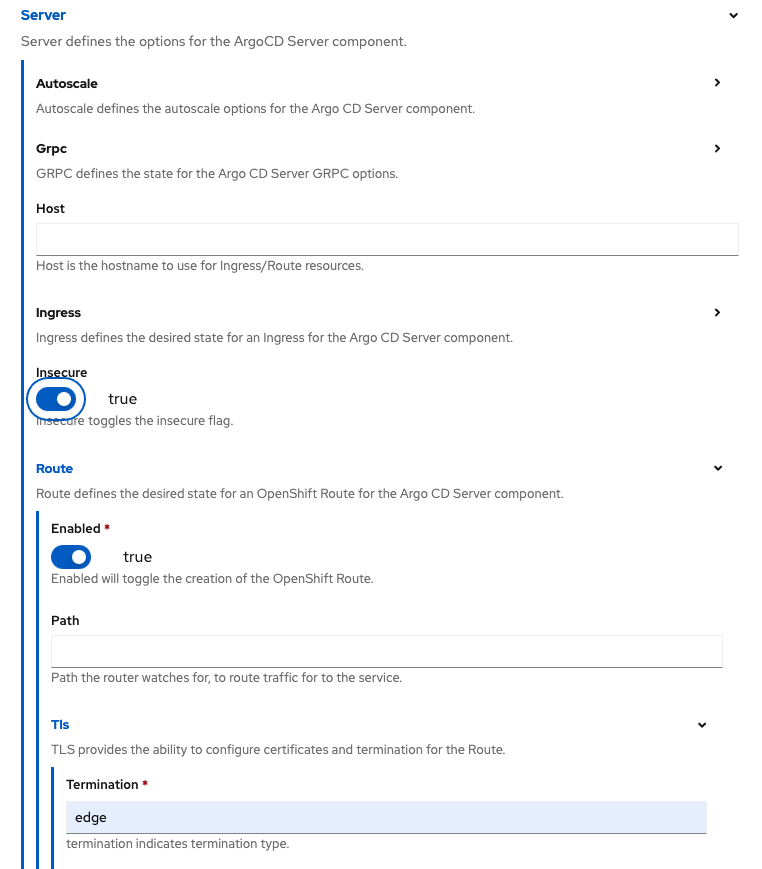Expand the Grpc section by its title
762x869 pixels.
[52, 149]
